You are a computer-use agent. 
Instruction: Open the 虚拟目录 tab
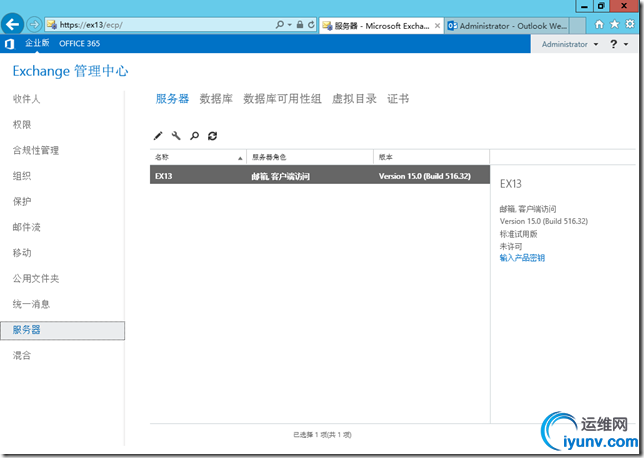point(354,99)
